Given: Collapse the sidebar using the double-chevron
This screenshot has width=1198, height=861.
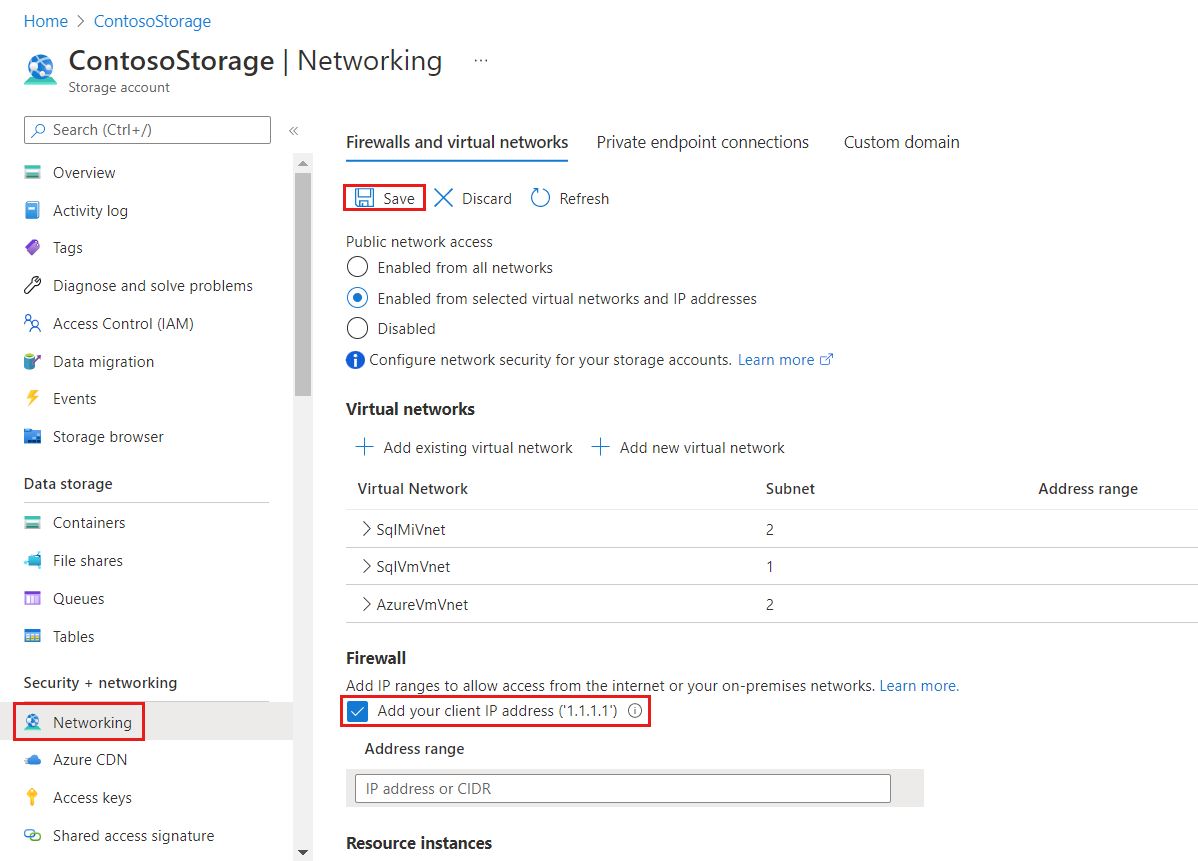Looking at the screenshot, I should 293,130.
